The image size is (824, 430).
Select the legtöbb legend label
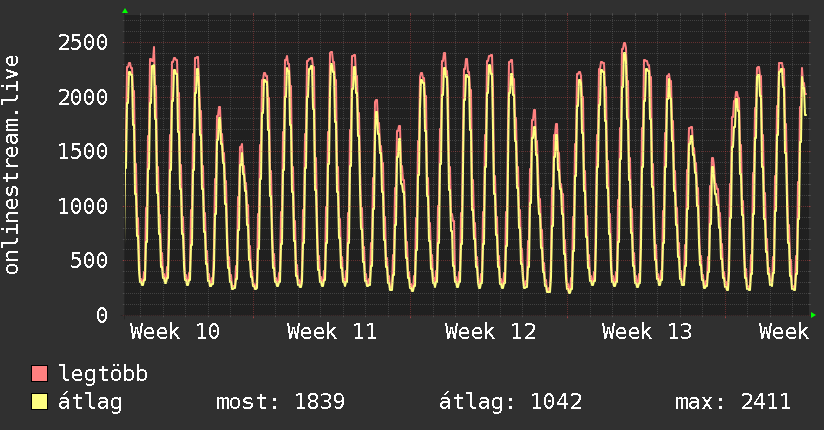tap(103, 375)
